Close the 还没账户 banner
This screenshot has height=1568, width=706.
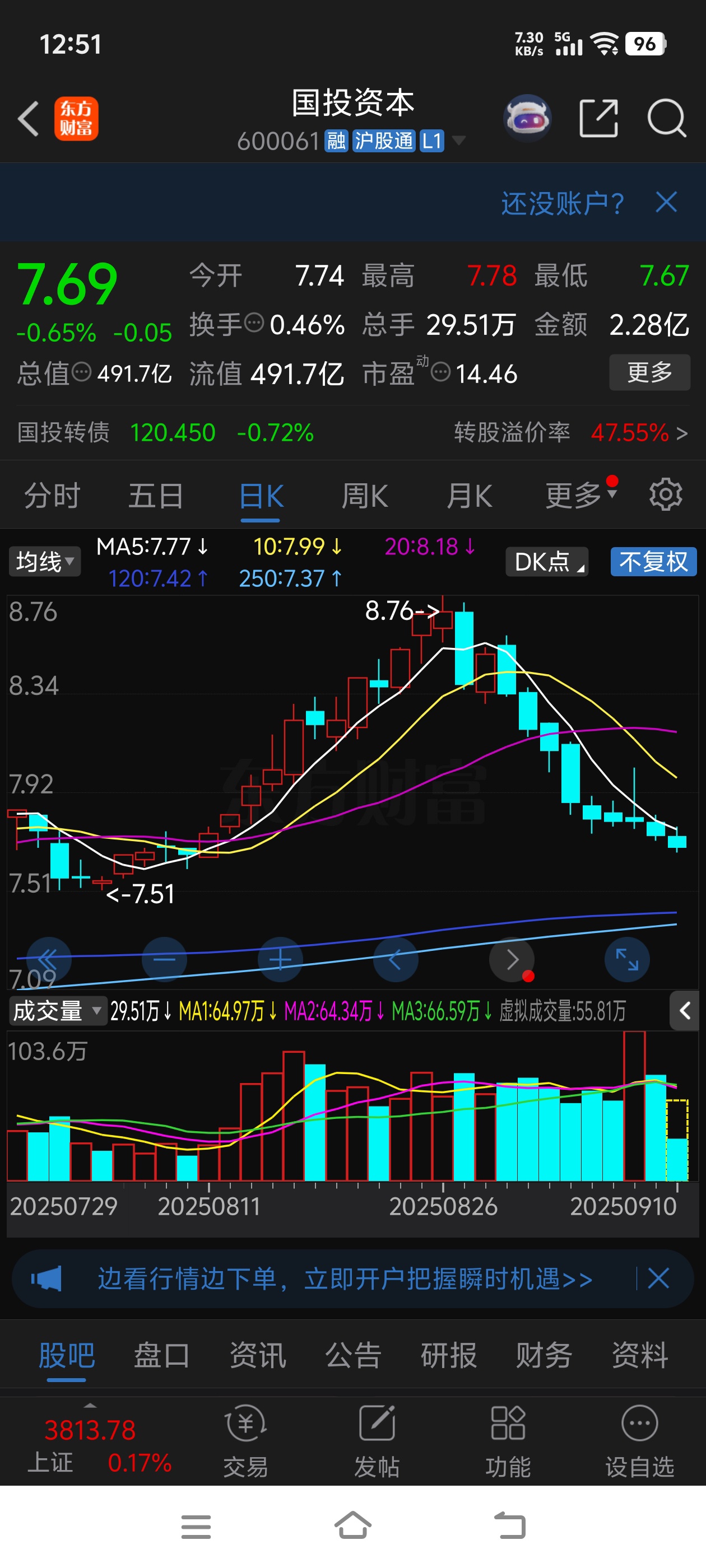[x=666, y=202]
